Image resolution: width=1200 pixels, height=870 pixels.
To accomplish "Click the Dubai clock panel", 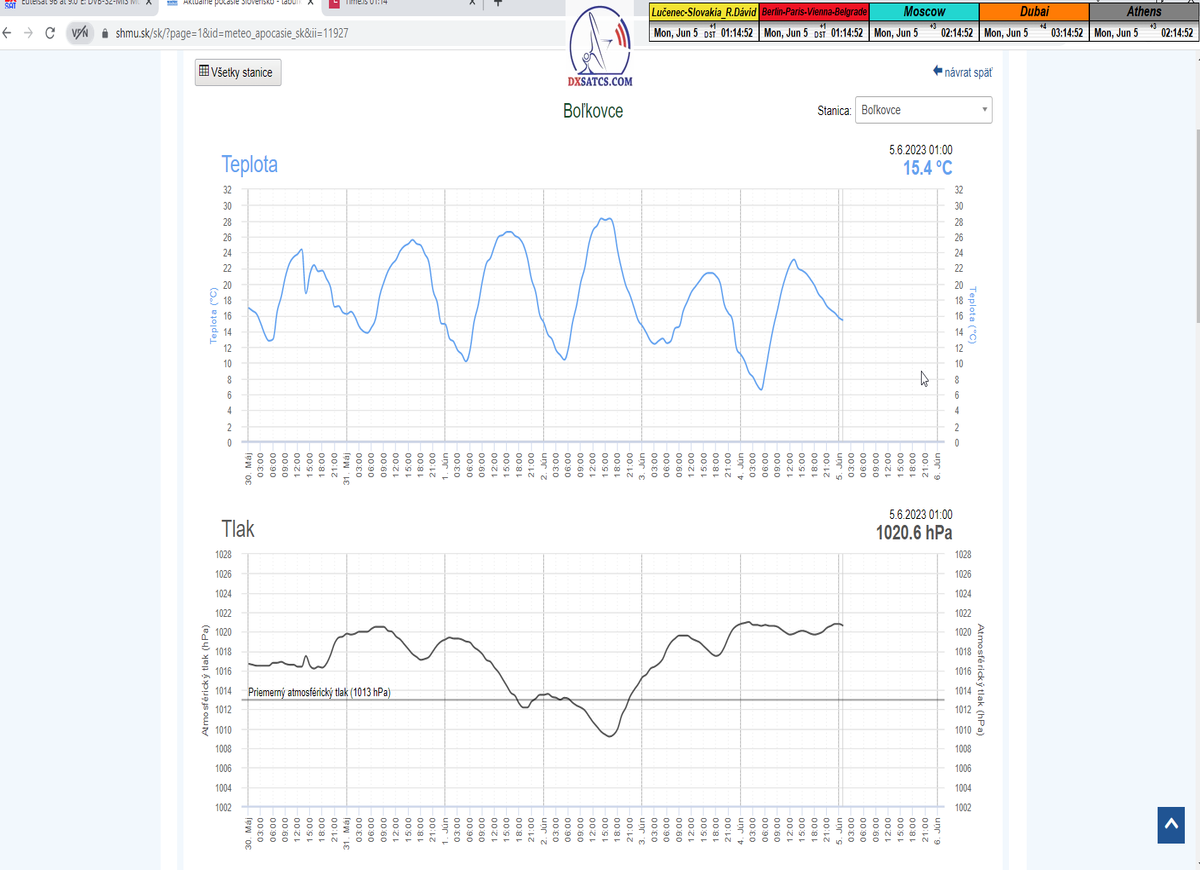I will click(1034, 23).
